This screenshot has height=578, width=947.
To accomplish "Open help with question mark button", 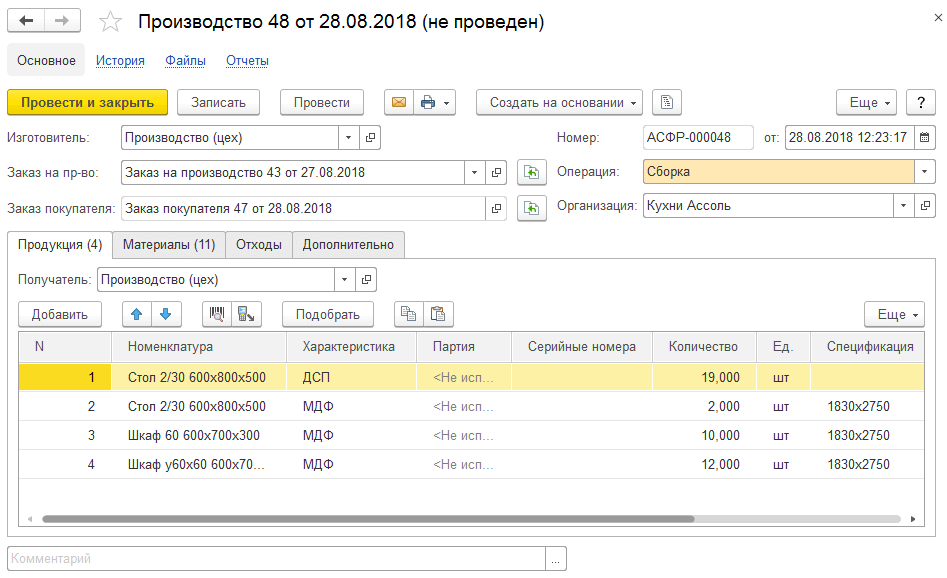I will [920, 103].
